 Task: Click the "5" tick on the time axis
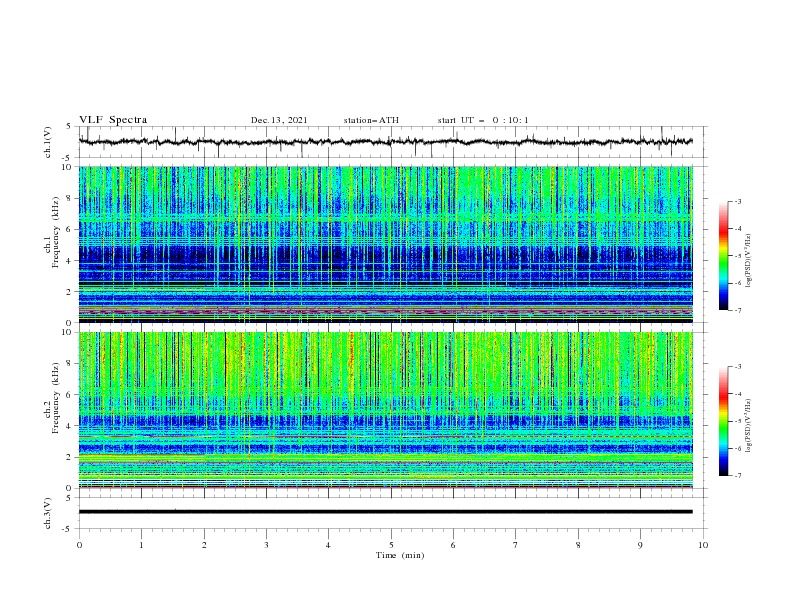click(391, 545)
